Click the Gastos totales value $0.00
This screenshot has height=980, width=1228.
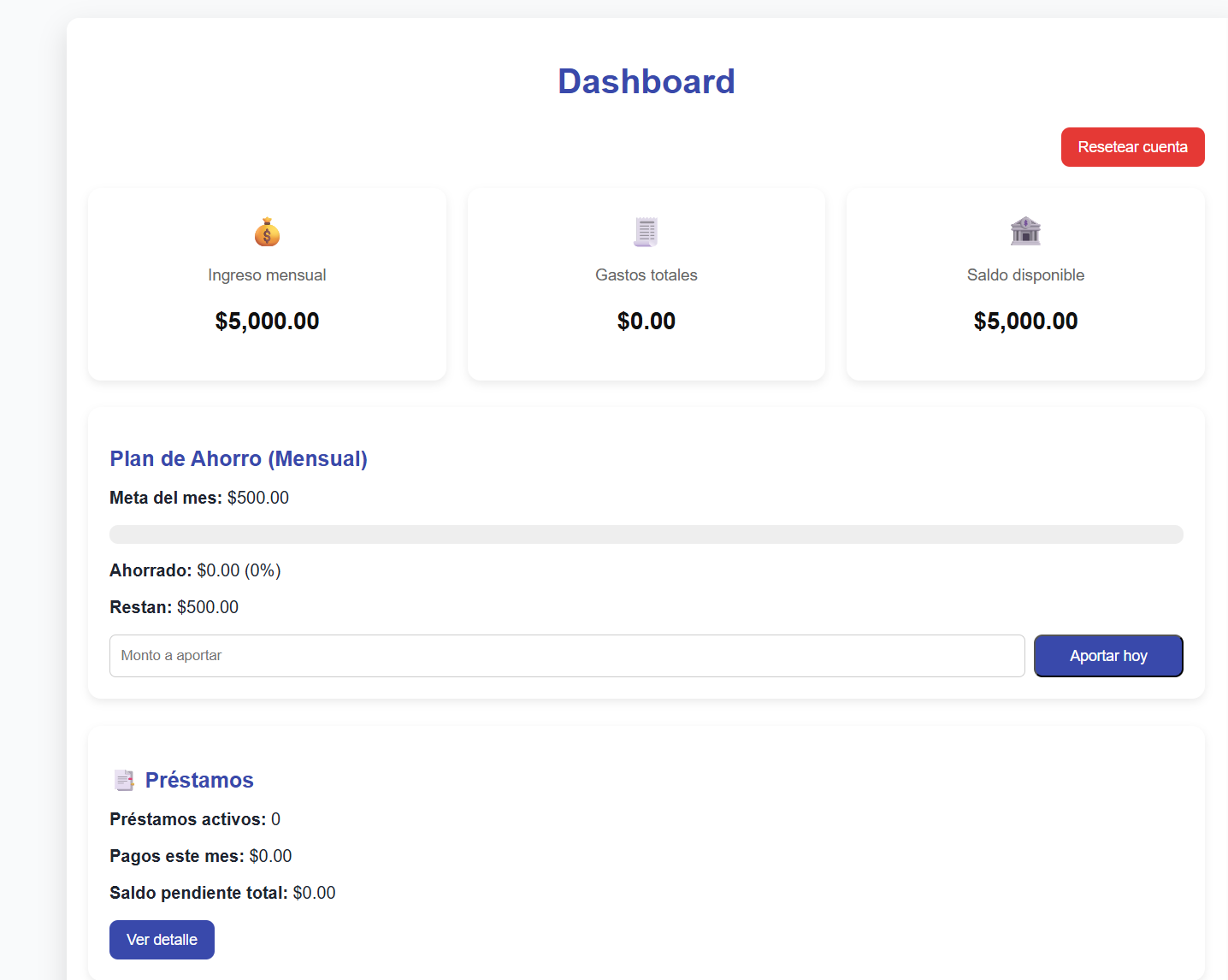click(x=646, y=322)
